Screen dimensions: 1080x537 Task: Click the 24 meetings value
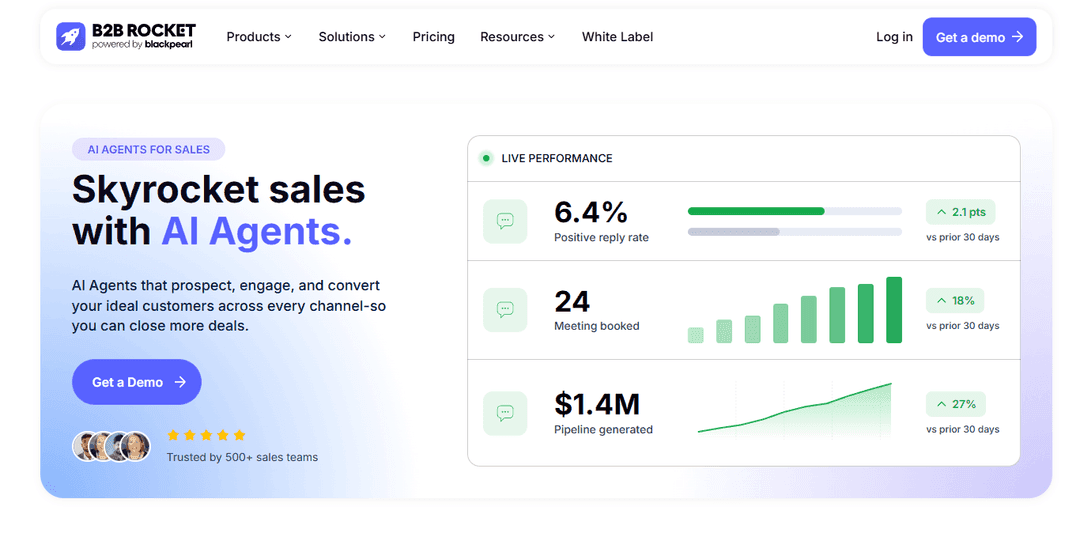[x=572, y=302]
